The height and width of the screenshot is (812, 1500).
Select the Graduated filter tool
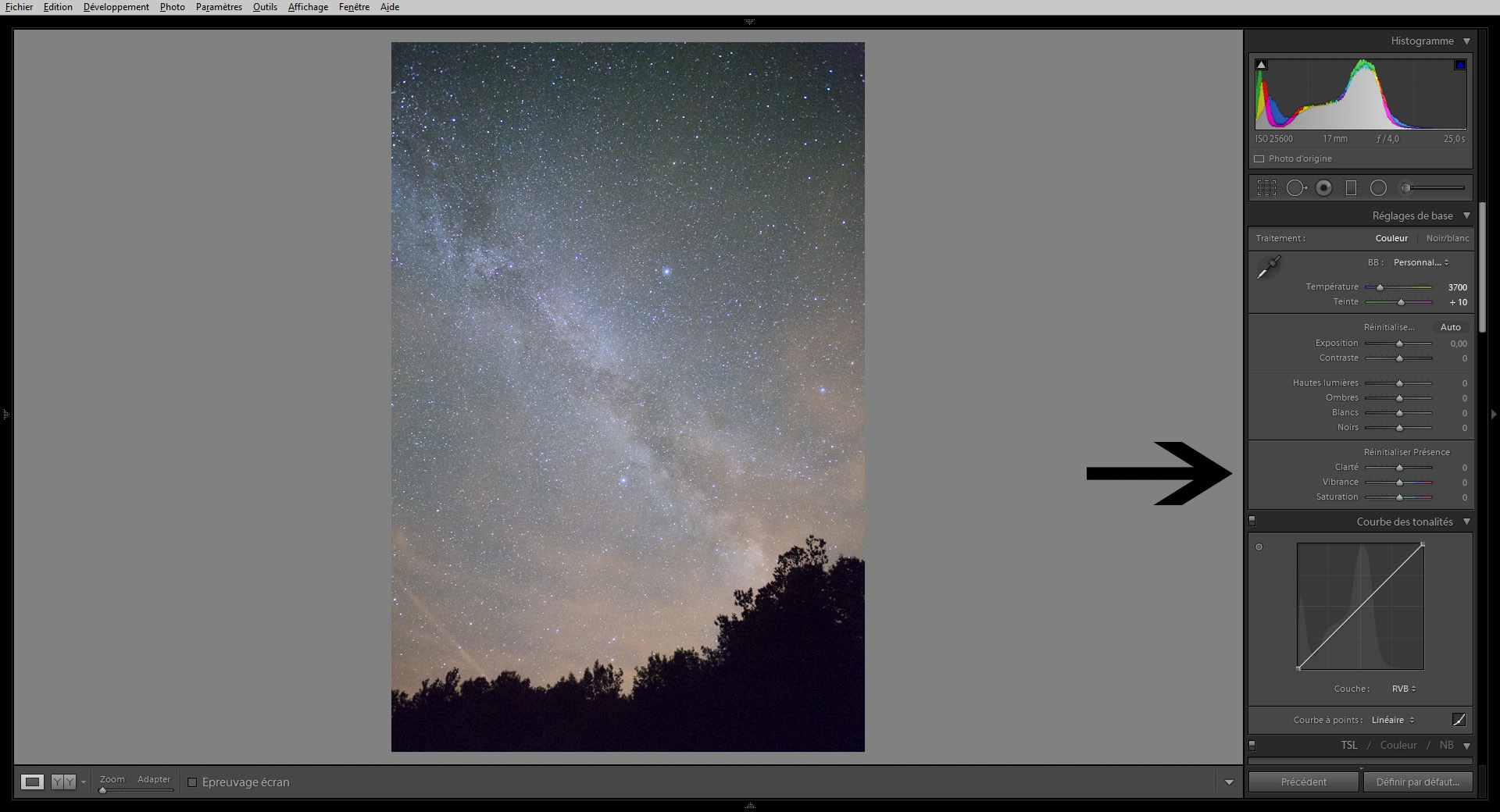pos(1351,188)
